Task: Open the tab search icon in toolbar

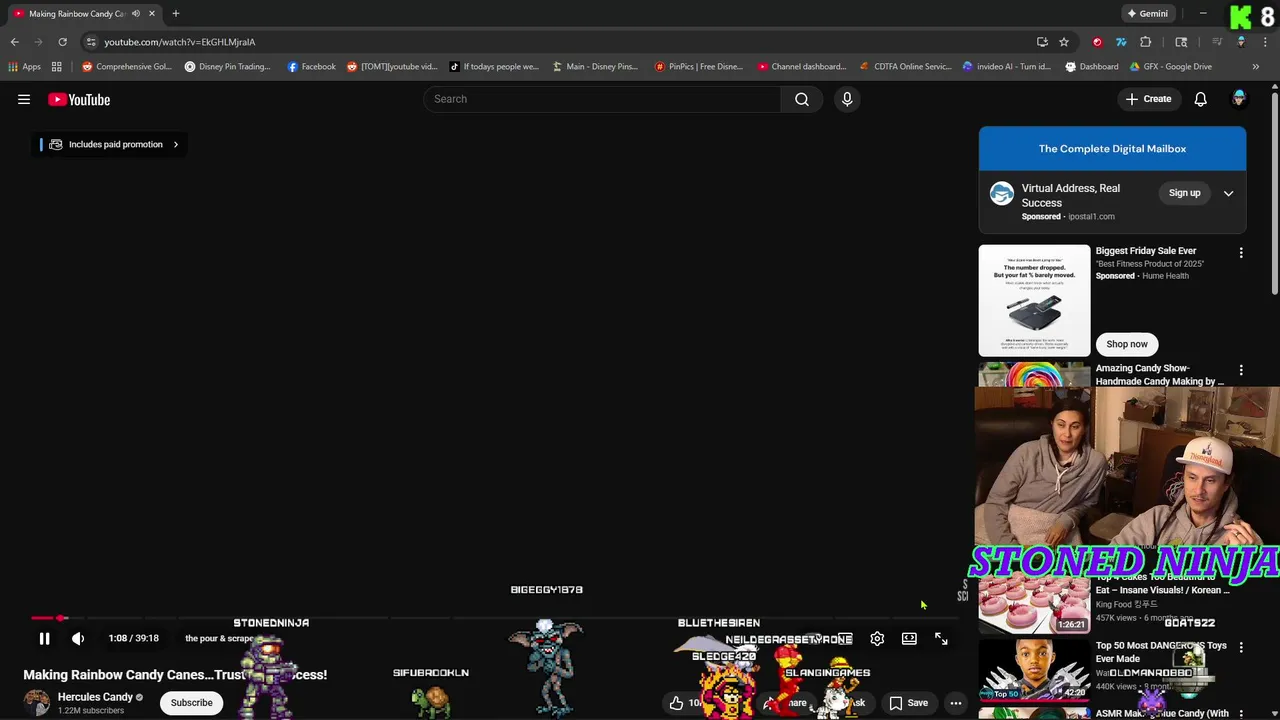Action: [x=1181, y=42]
